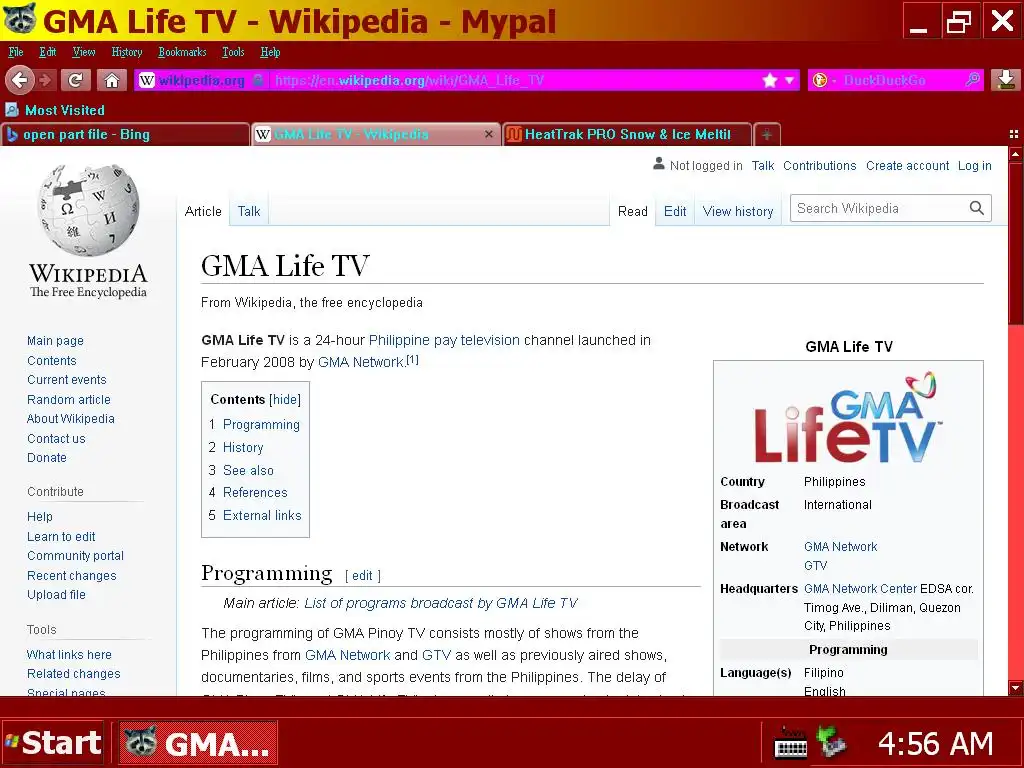Open the on-screen keyboard tray icon
The height and width of the screenshot is (768, 1024).
[790, 744]
